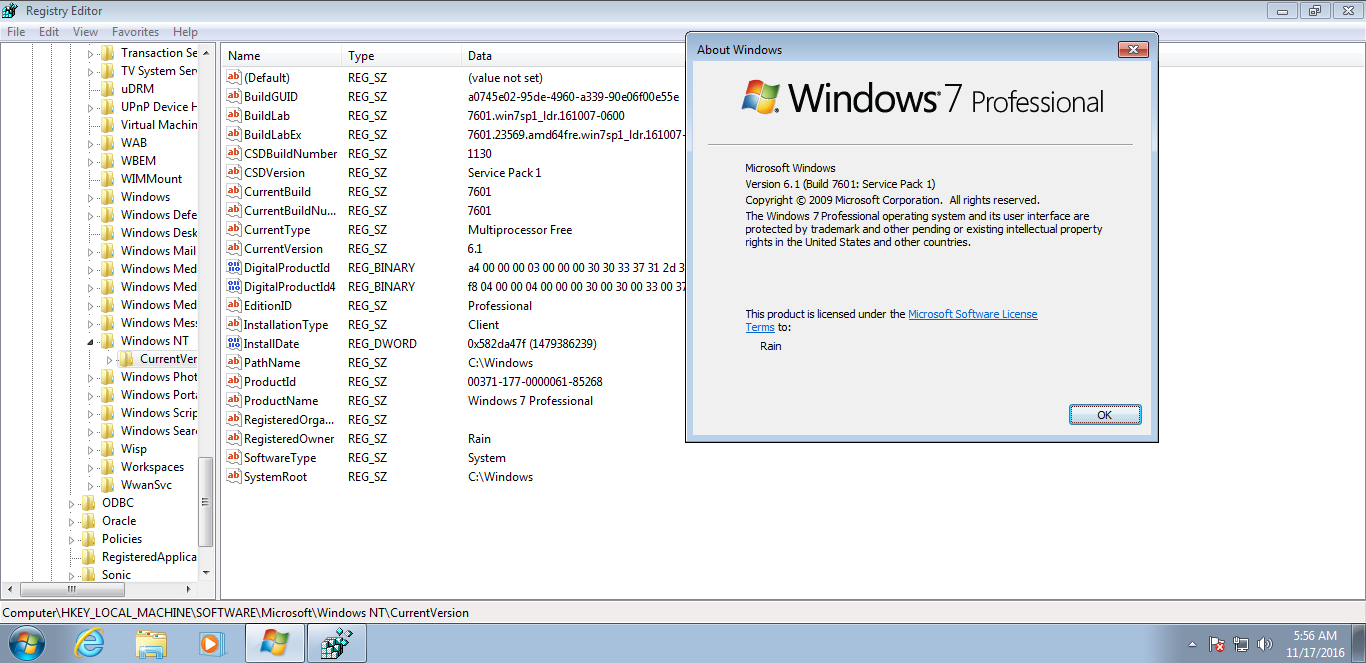Click the Oracle folder icon
1366x663 pixels.
coord(89,521)
